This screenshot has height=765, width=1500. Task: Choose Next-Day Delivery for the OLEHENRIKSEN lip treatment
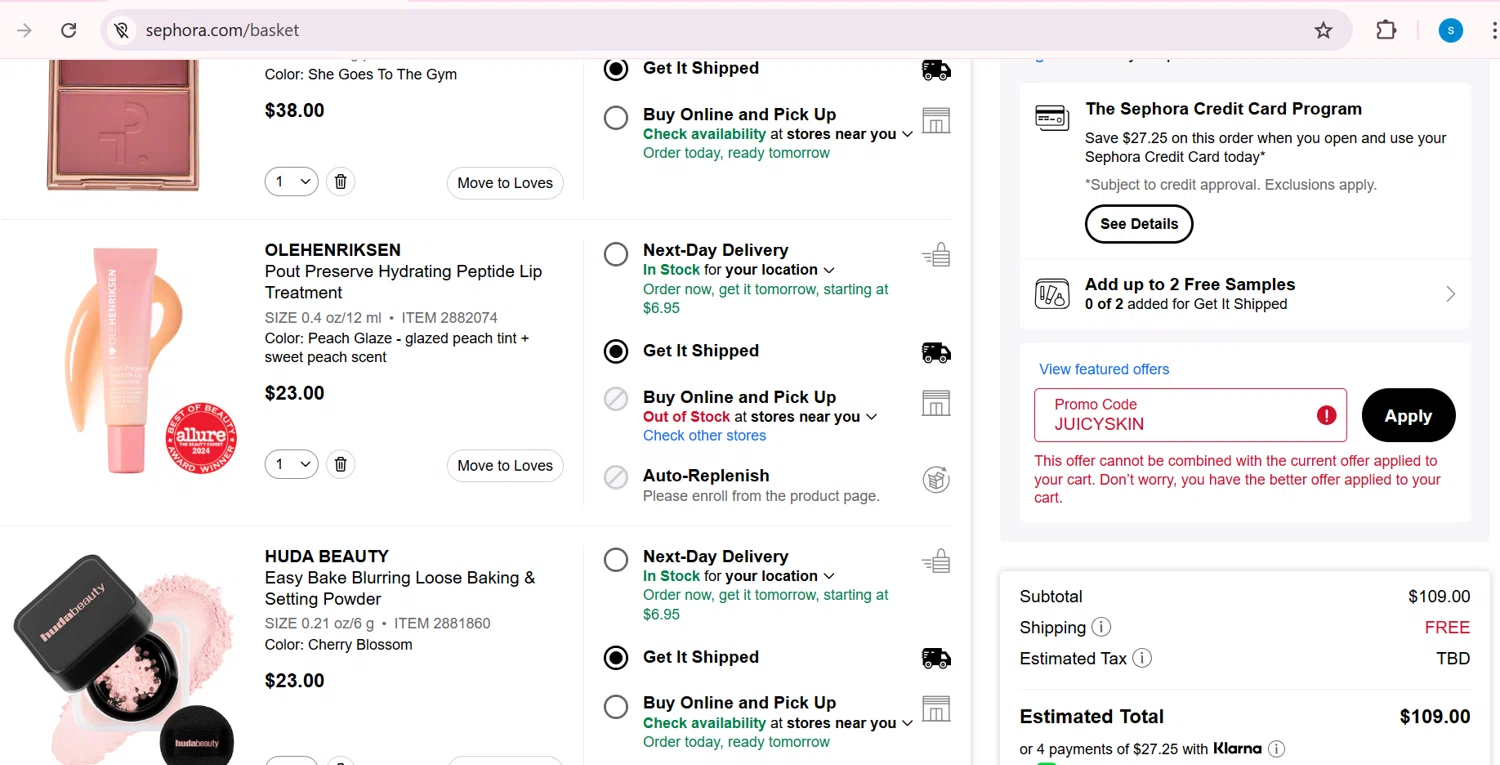click(616, 254)
